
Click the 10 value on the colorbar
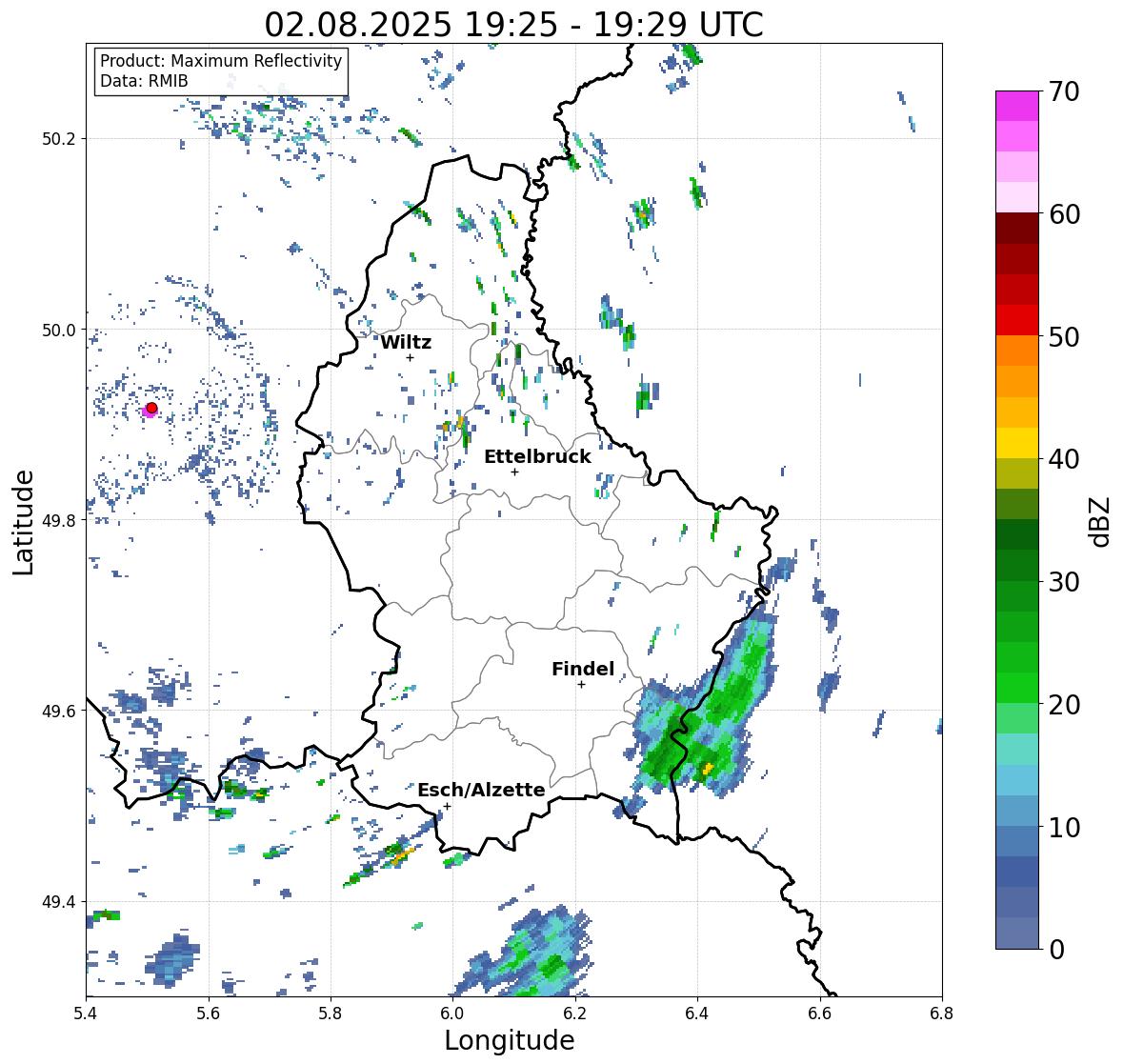[1064, 826]
